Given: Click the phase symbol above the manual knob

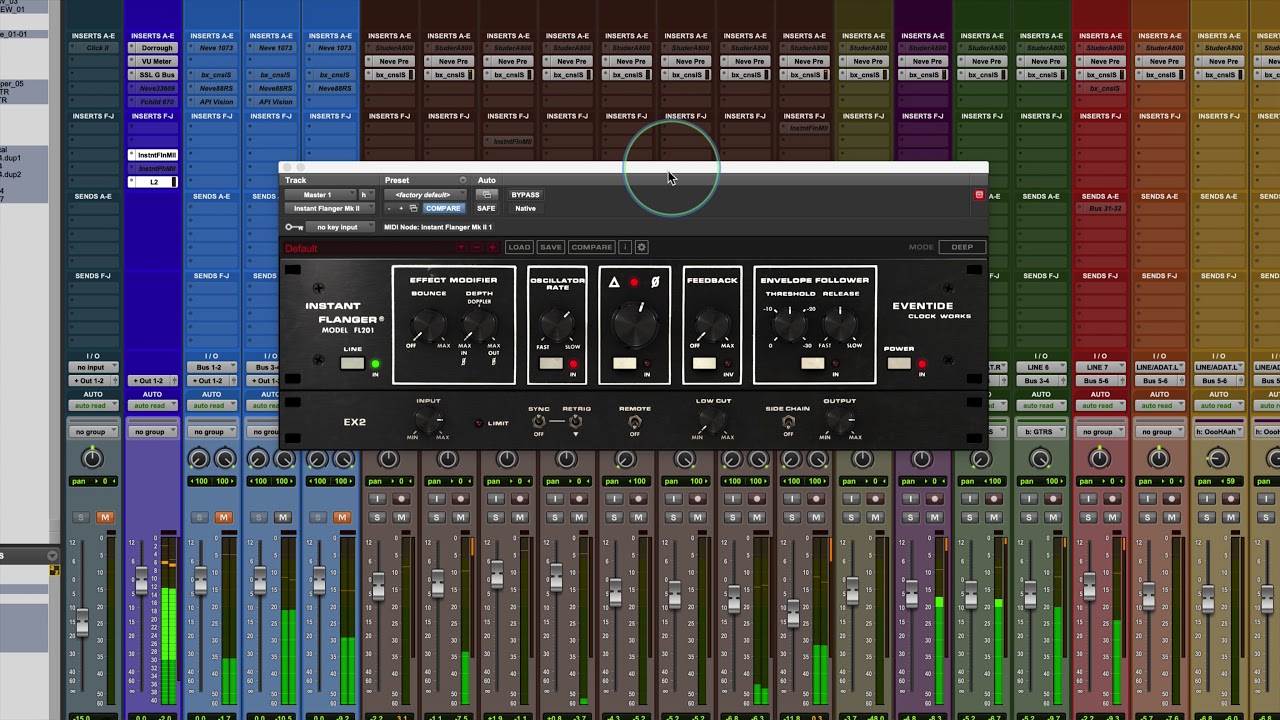Looking at the screenshot, I should [x=655, y=282].
